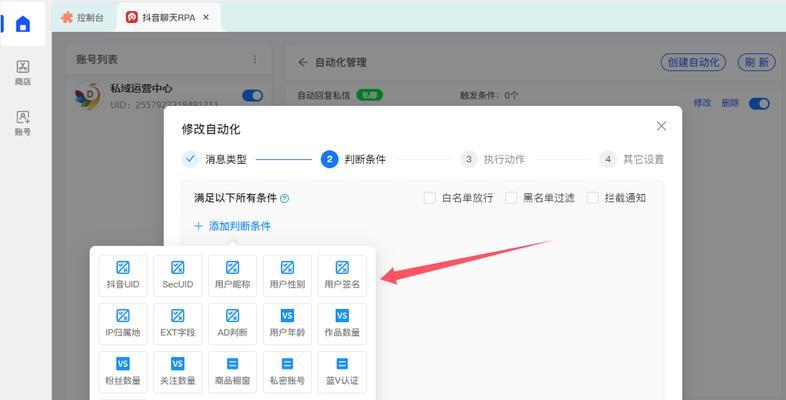Click the 账号列表 header text
The width and height of the screenshot is (786, 400).
coord(97,59)
